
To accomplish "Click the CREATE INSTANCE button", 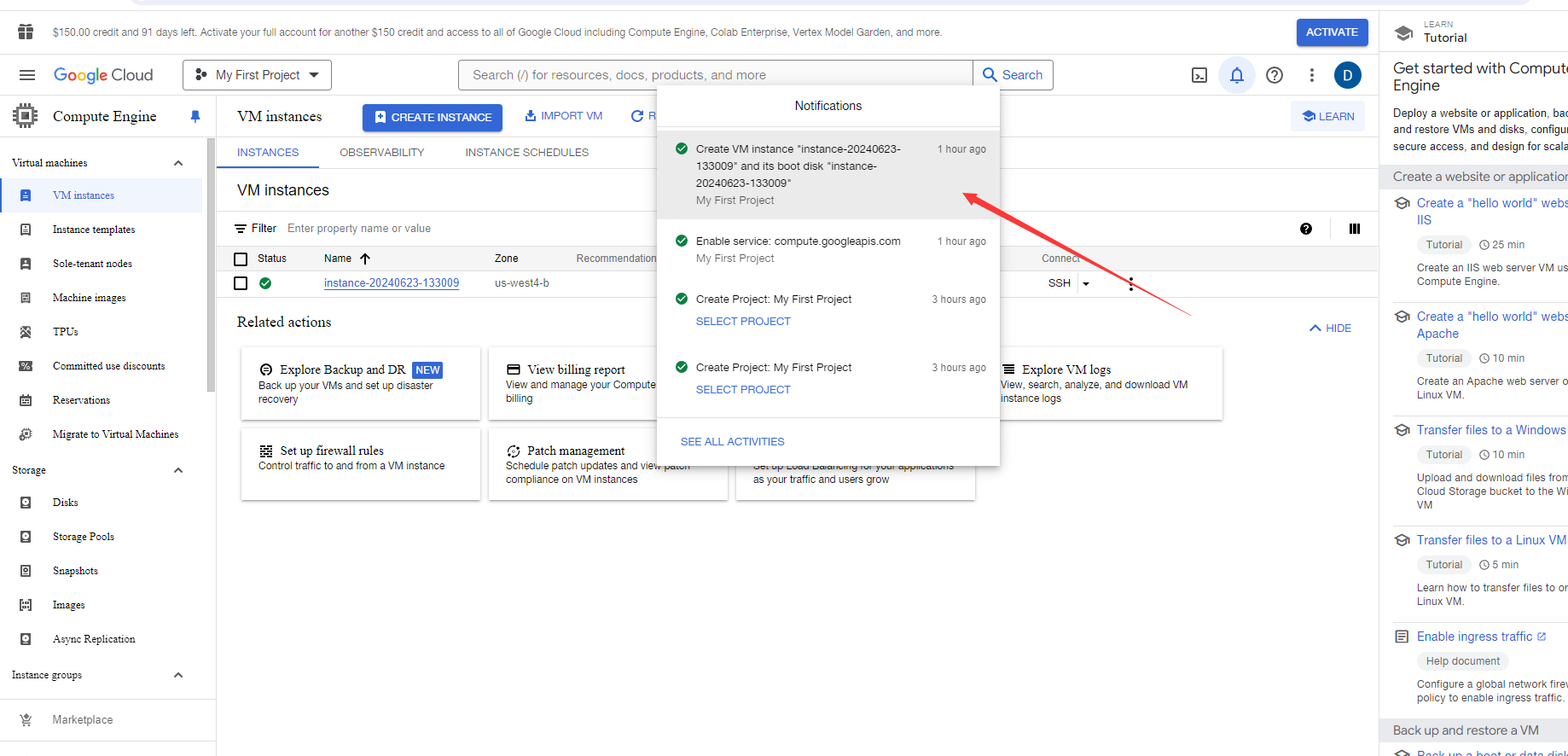I will point(433,117).
